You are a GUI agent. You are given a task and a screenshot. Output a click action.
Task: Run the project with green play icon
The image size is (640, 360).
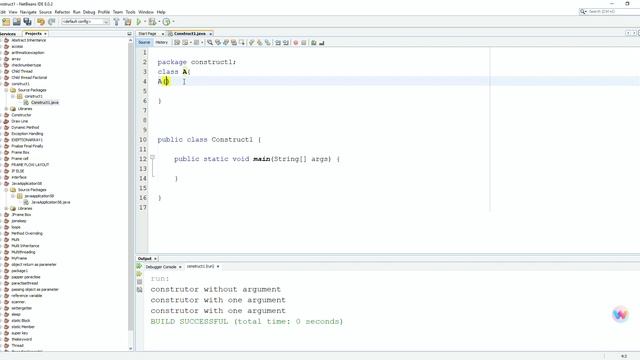[139, 22]
